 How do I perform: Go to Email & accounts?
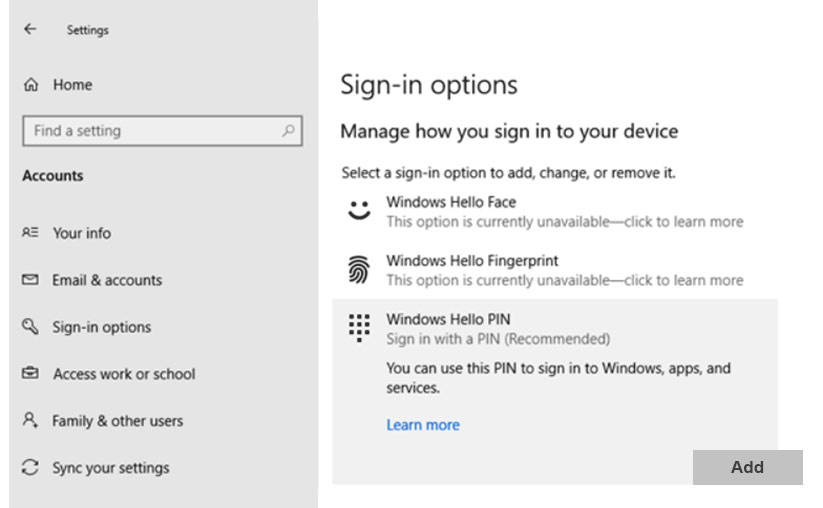click(107, 280)
